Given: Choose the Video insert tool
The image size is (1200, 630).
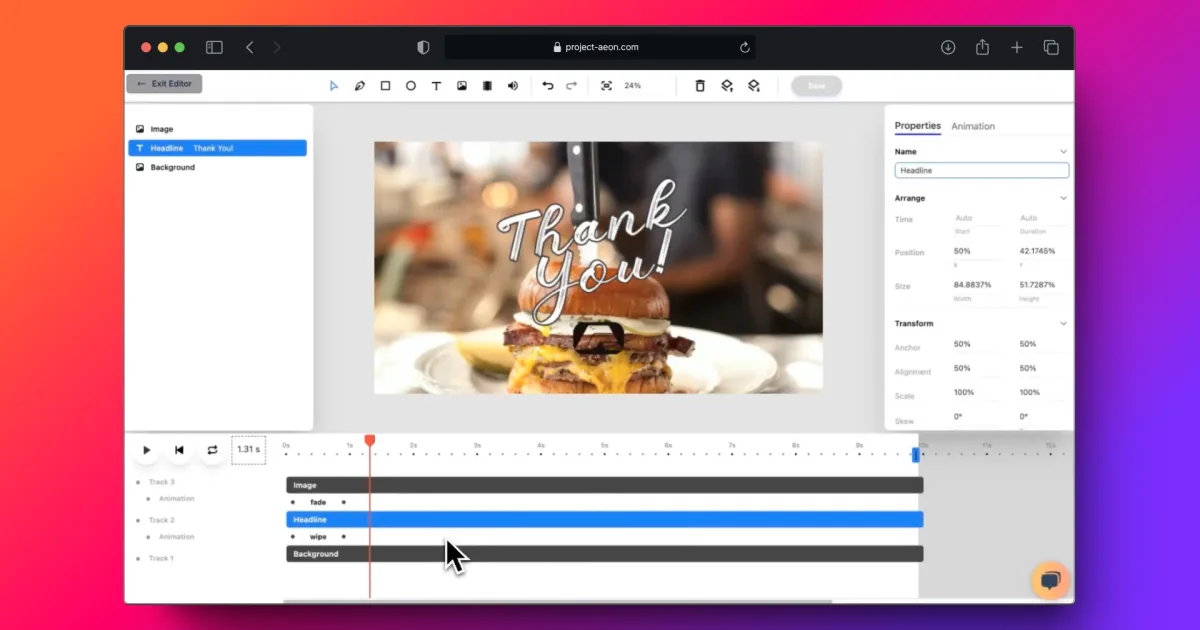Looking at the screenshot, I should point(487,86).
